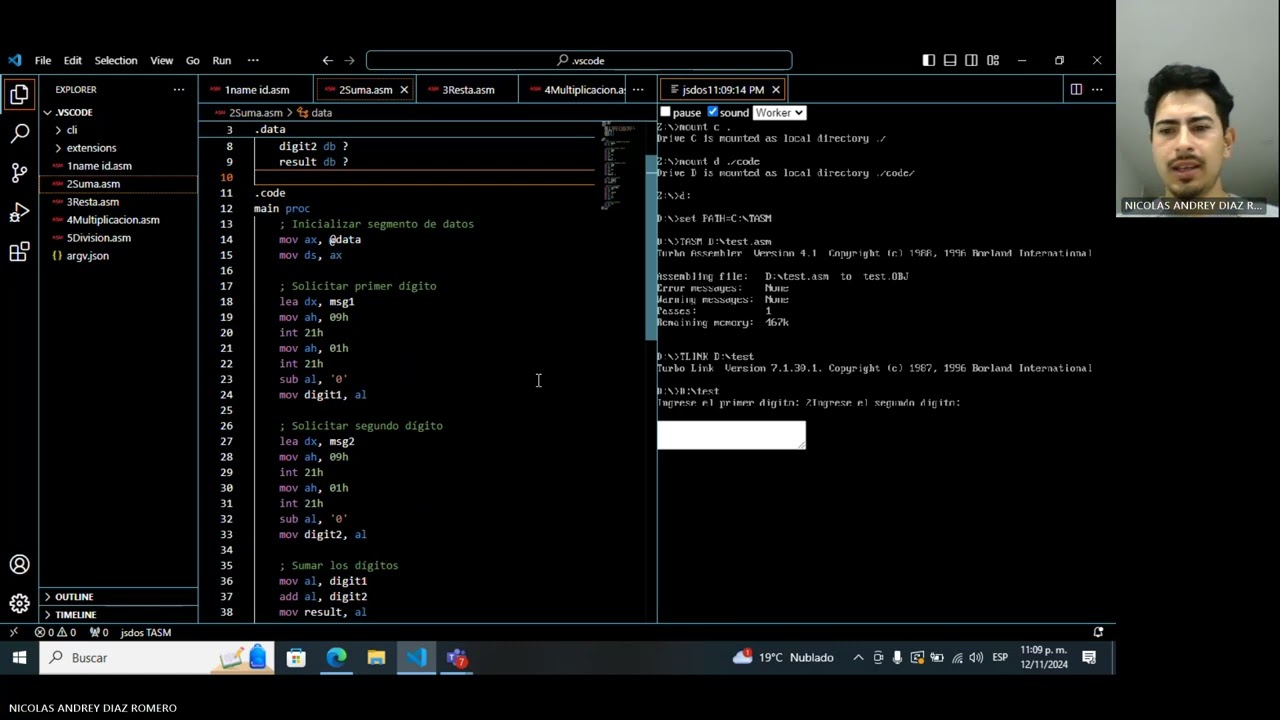
Task: Click the white input area in jsdos
Action: pyautogui.click(x=731, y=435)
